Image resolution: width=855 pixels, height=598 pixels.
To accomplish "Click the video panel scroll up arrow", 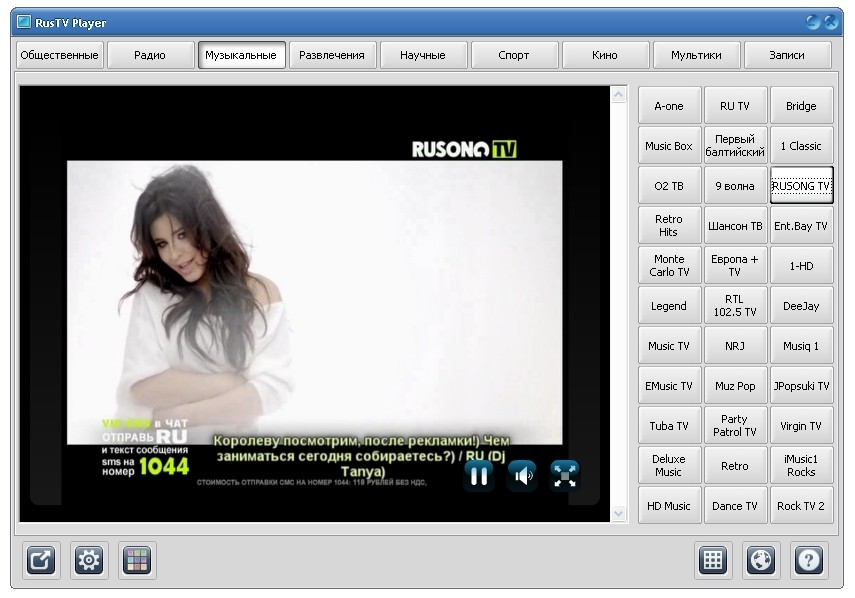I will [x=618, y=95].
